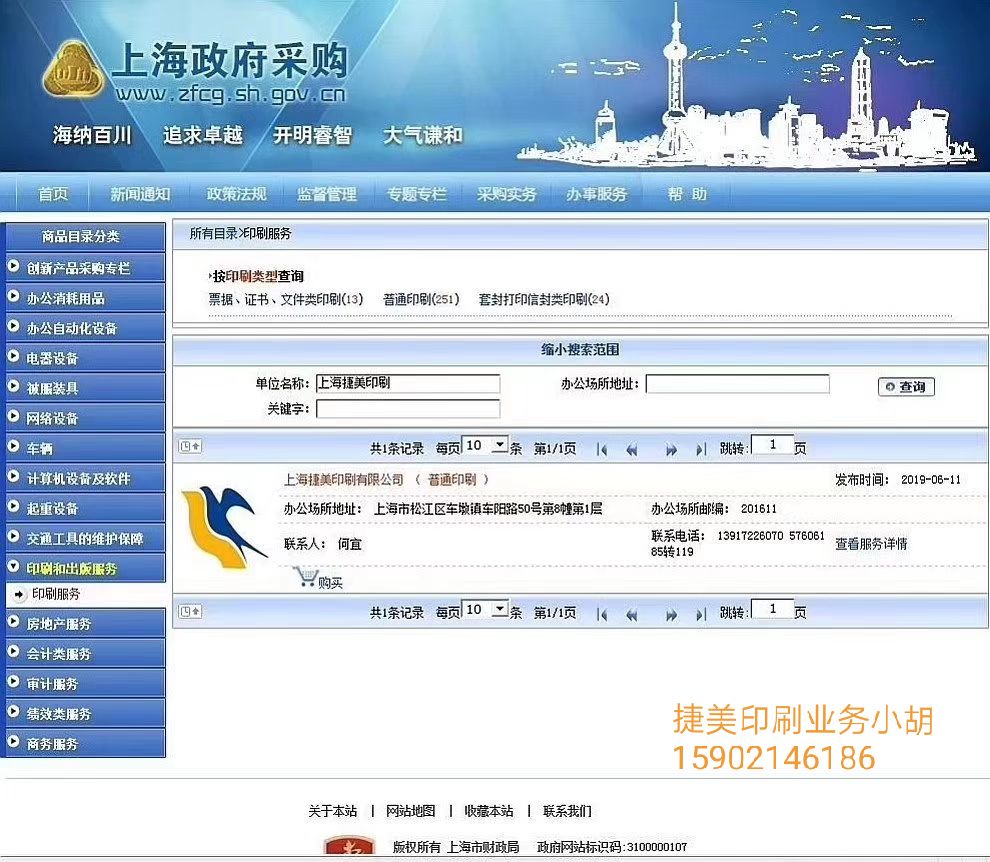990x862 pixels.
Task: Click previous page arrow in top pagination bar
Action: pyautogui.click(x=632, y=449)
